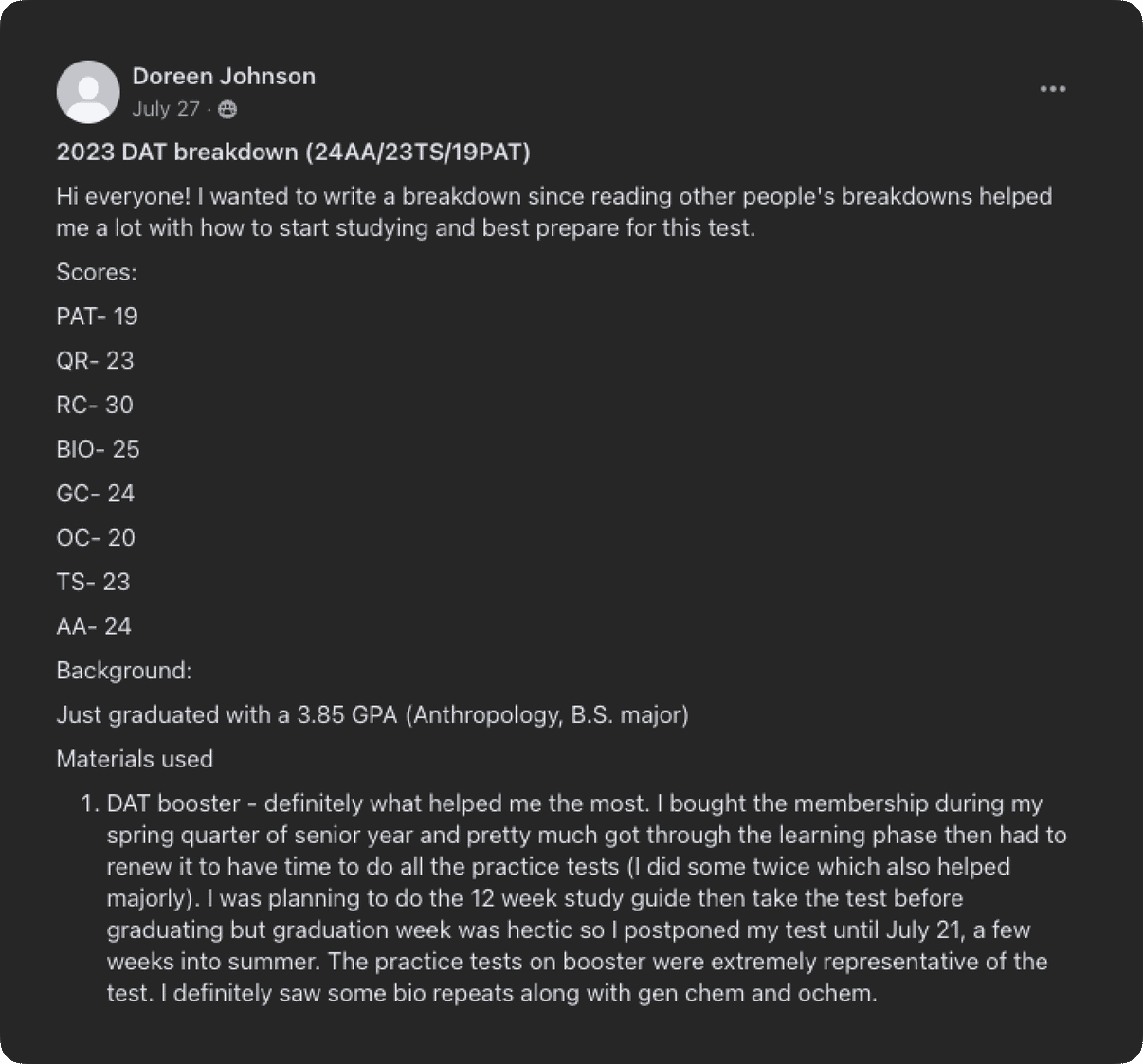Click the Materials used heading
Screen dimensions: 1143x1064
136,759
